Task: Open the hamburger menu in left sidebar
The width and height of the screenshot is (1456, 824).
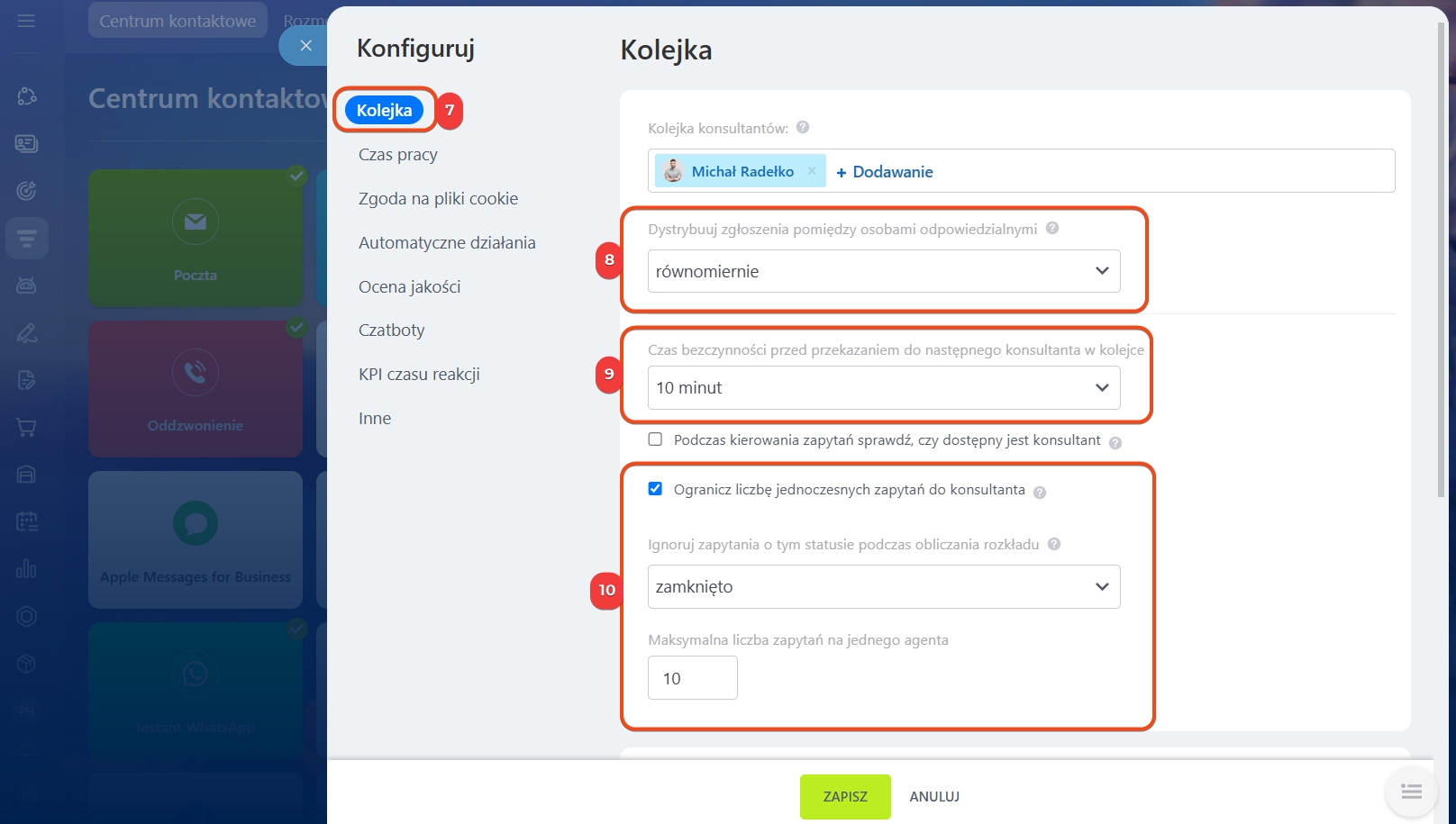Action: pos(26,20)
